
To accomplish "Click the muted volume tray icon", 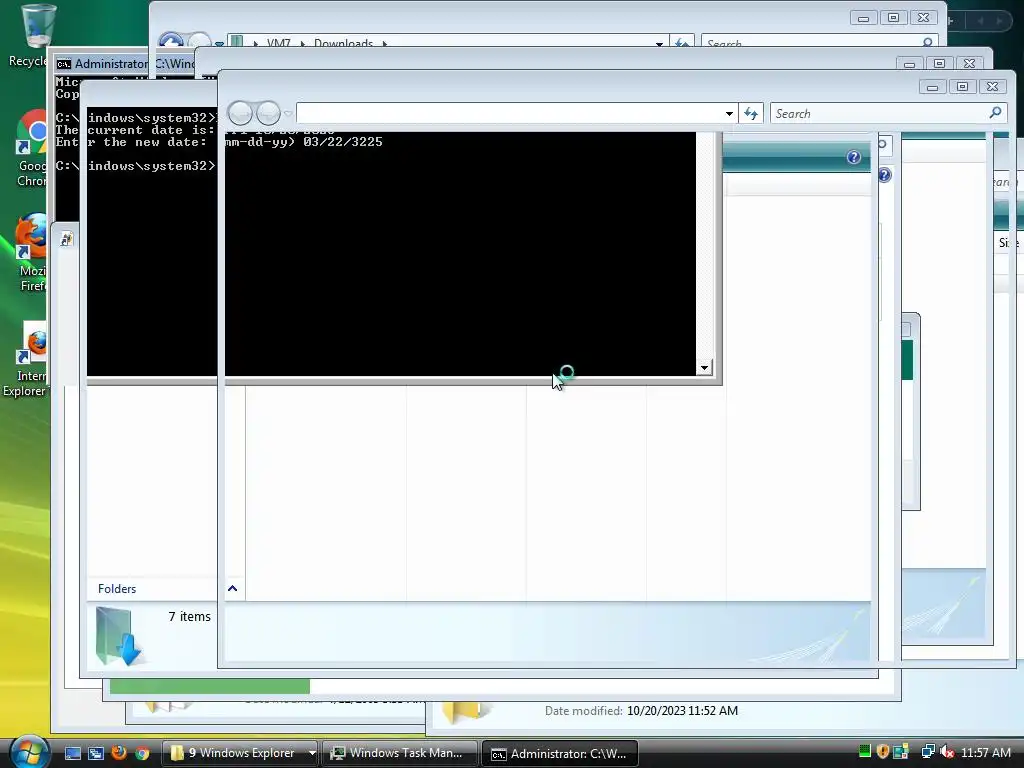I will click(947, 752).
